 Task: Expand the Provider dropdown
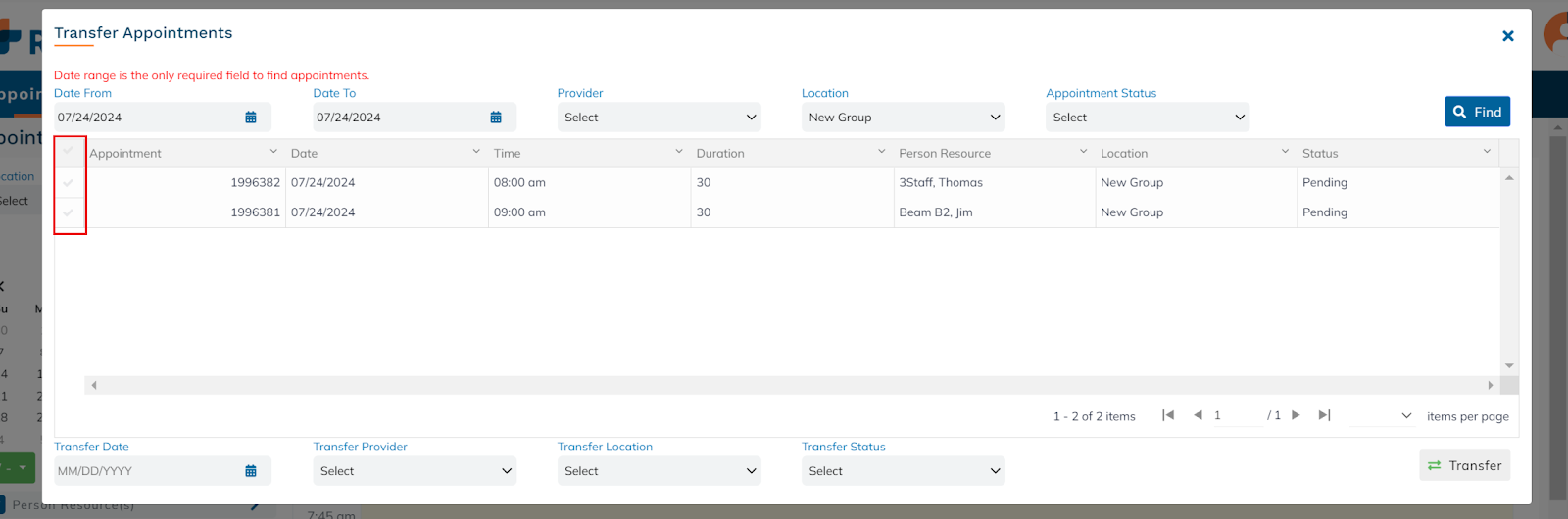659,118
